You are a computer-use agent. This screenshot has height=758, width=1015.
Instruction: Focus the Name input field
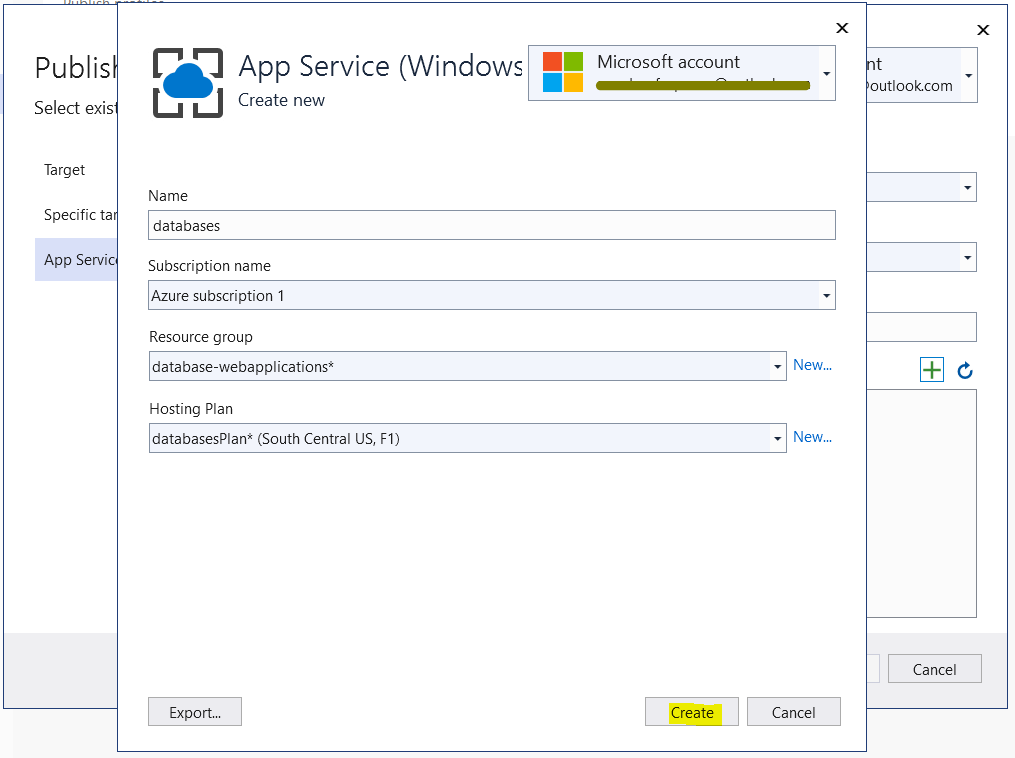click(x=492, y=225)
